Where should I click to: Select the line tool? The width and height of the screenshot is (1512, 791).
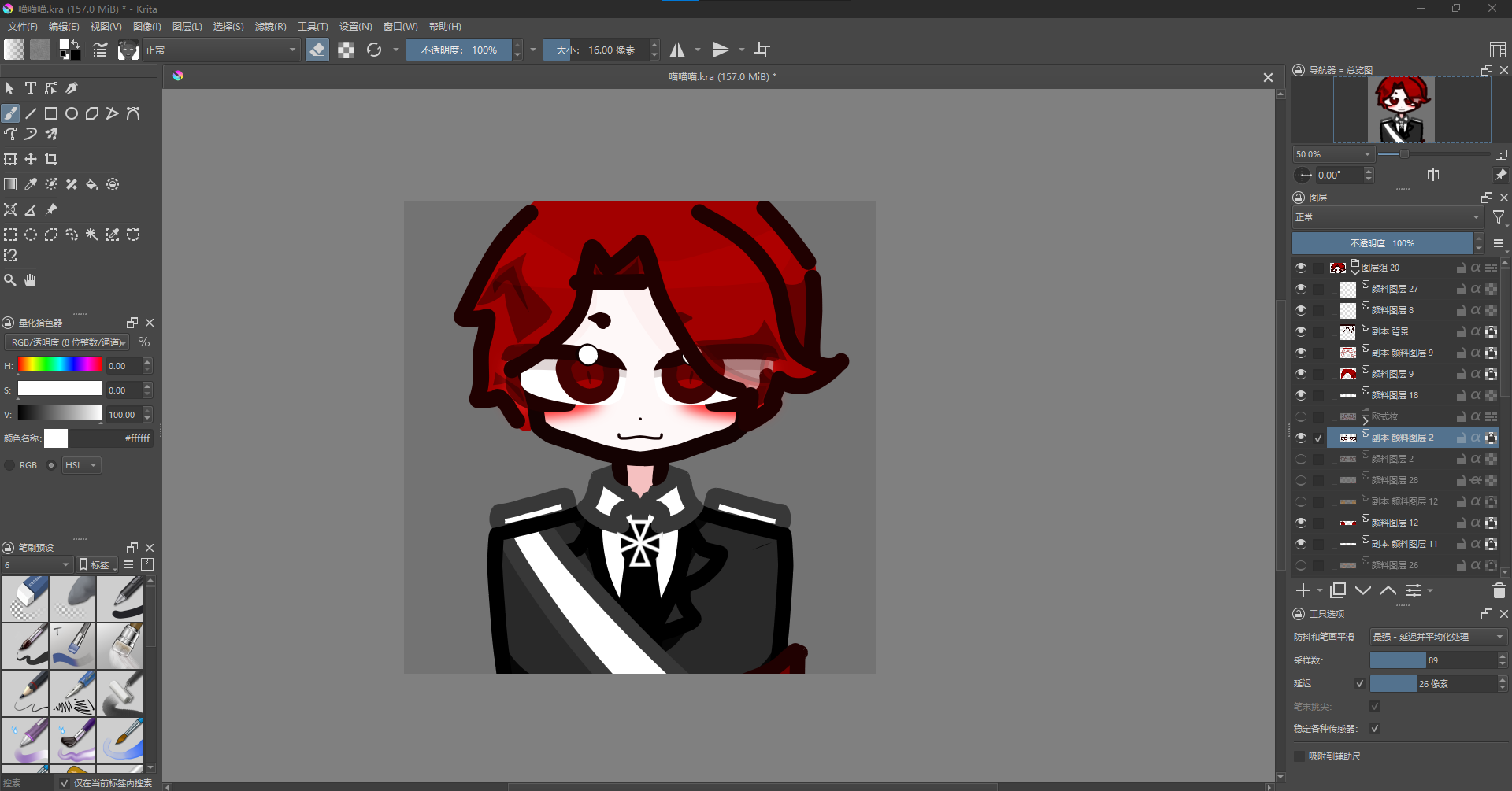tap(31, 113)
